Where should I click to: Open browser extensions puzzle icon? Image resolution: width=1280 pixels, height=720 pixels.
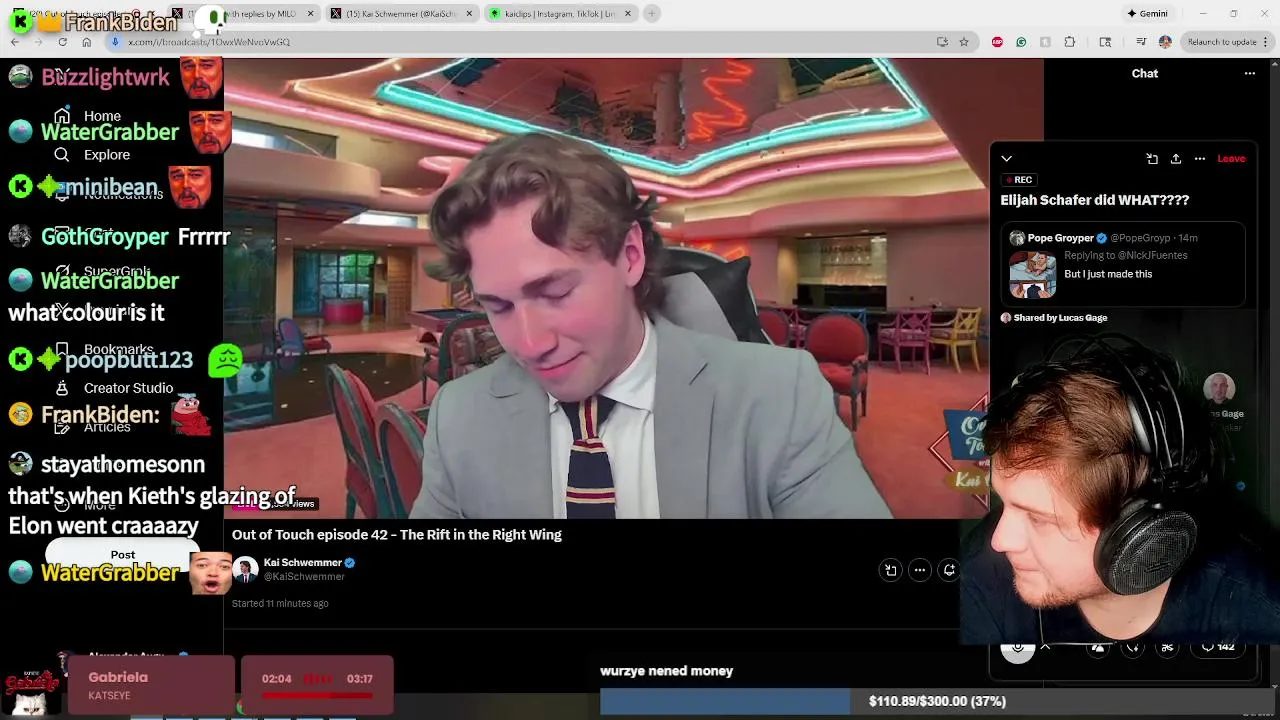pos(1069,42)
